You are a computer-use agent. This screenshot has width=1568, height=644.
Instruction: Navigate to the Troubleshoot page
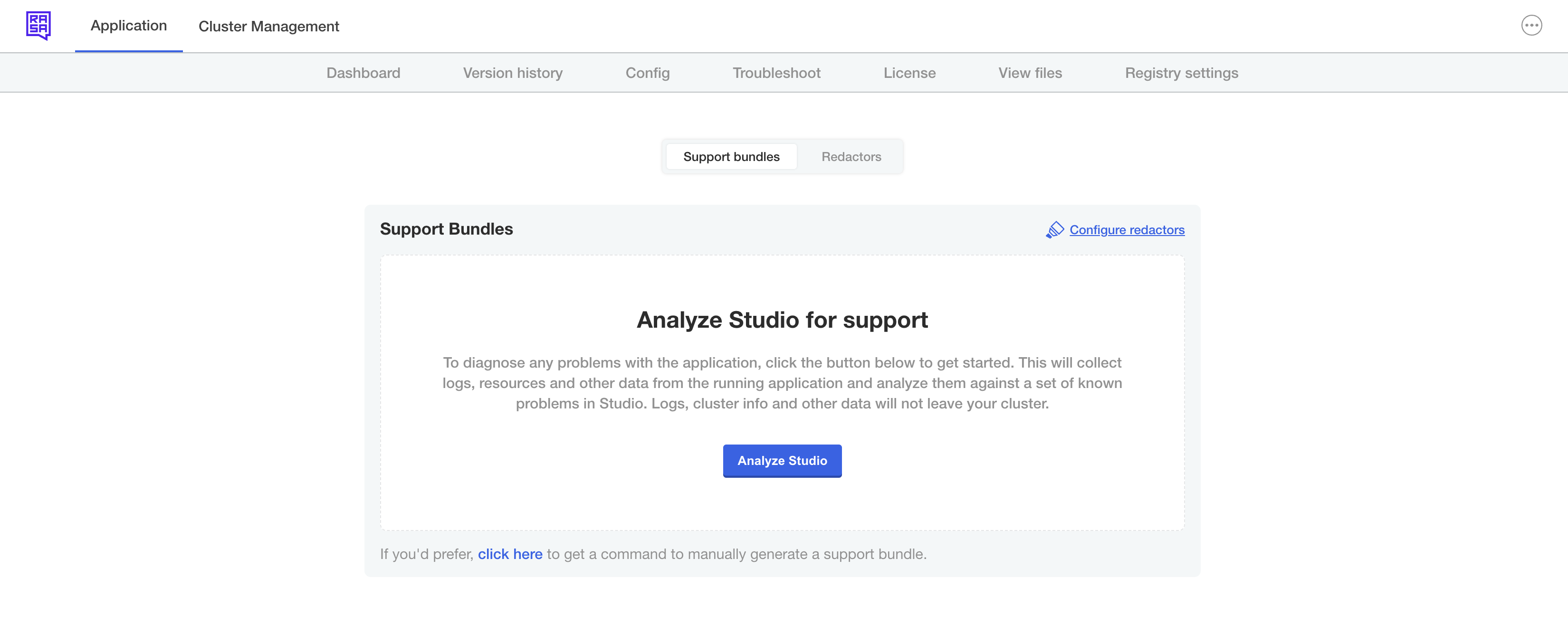(x=776, y=72)
